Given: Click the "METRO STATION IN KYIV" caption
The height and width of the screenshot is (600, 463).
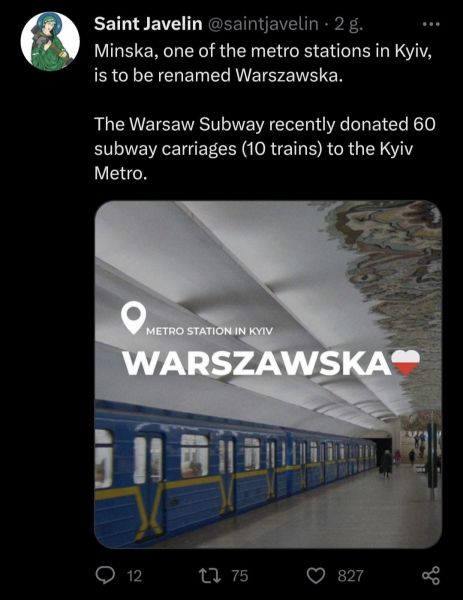Looking at the screenshot, I should pos(209,331).
